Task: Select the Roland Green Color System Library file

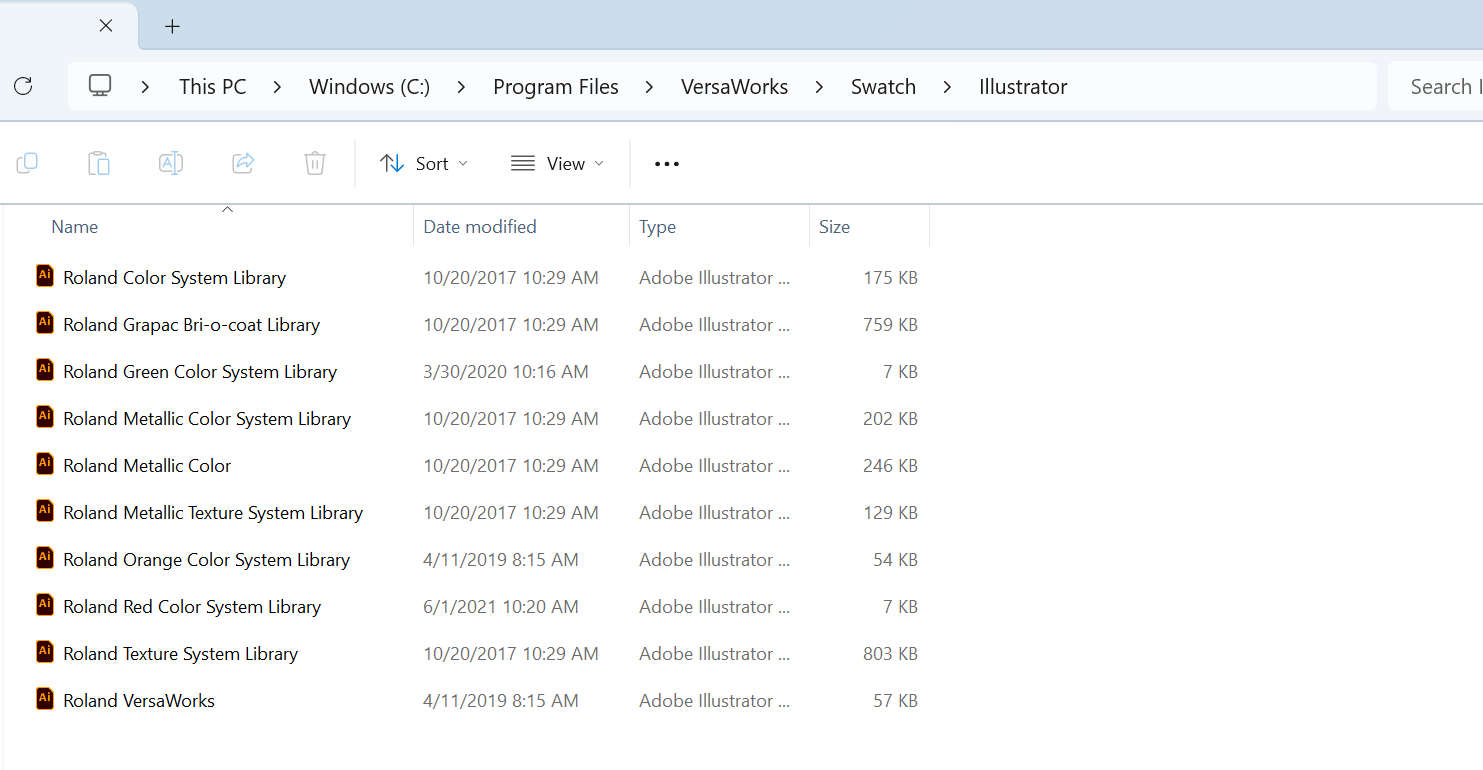Action: pyautogui.click(x=199, y=371)
